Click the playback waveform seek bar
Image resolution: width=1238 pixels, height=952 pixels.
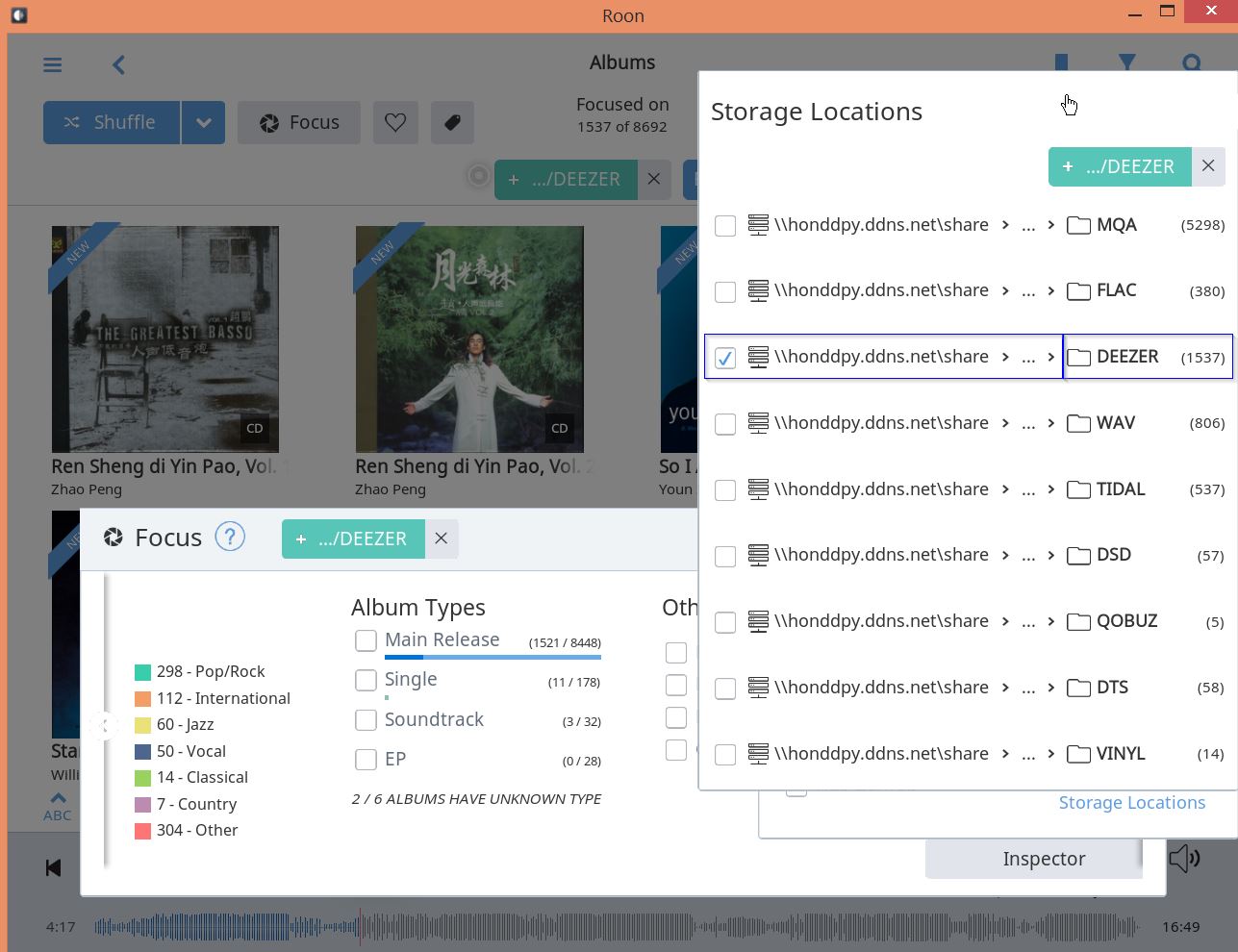click(616, 927)
